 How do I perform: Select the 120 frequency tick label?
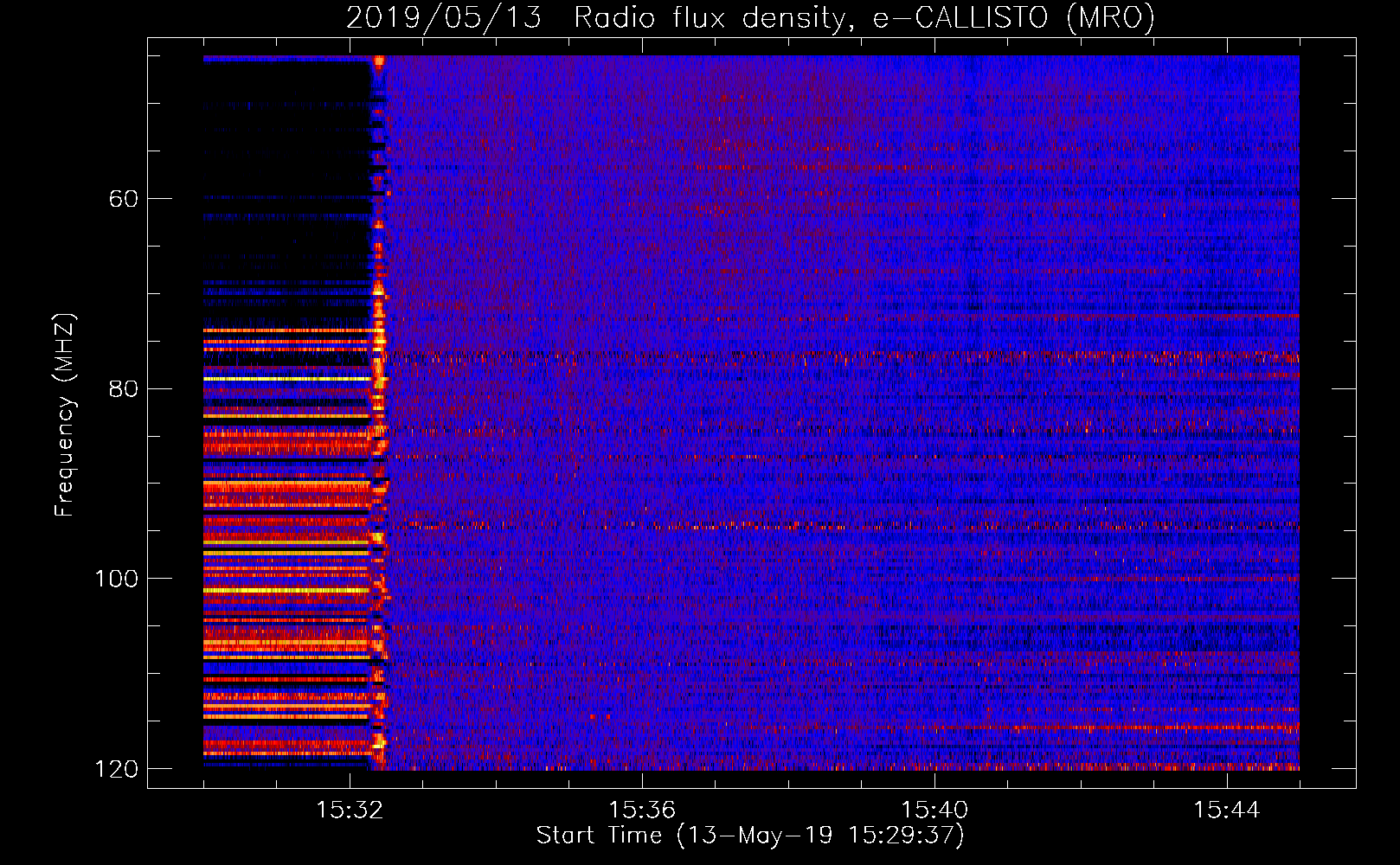[x=116, y=769]
